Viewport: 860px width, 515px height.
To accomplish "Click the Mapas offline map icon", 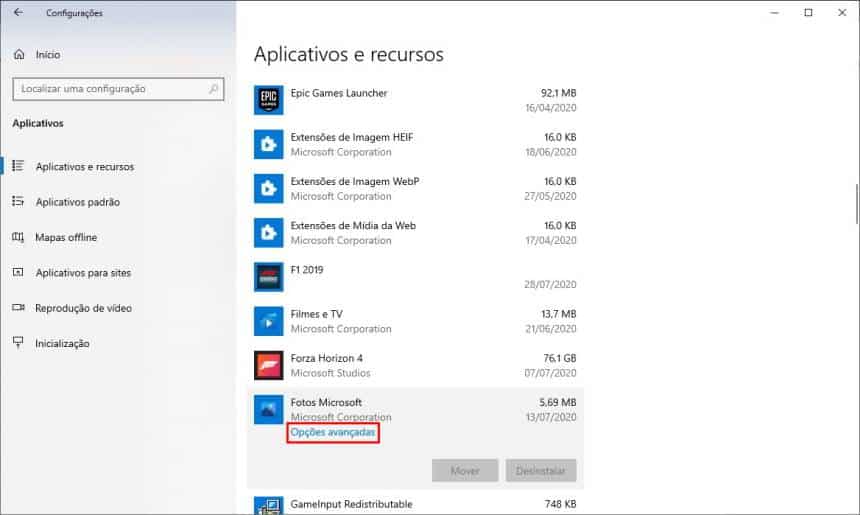I will coord(18,237).
